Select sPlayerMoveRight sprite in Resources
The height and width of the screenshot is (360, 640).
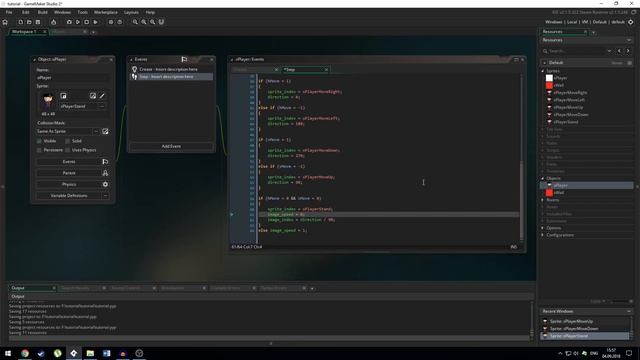click(570, 93)
